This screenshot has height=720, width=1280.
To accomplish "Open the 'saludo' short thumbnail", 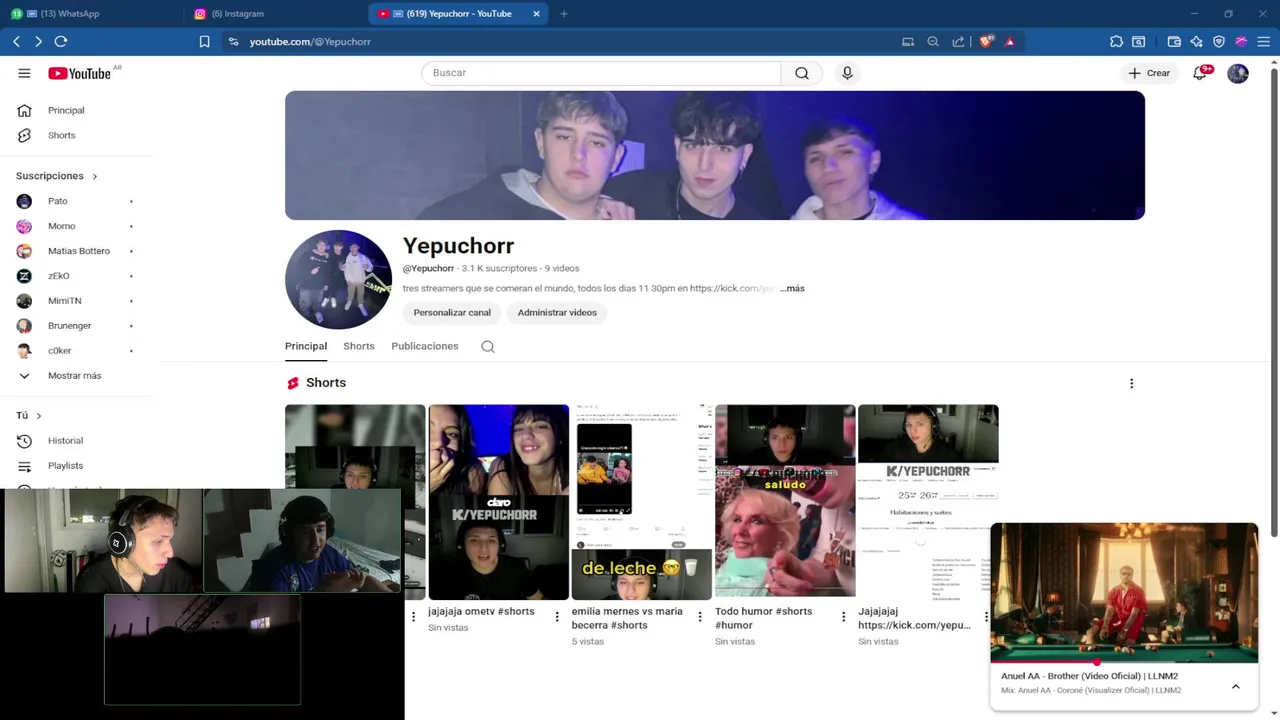I will [x=785, y=502].
